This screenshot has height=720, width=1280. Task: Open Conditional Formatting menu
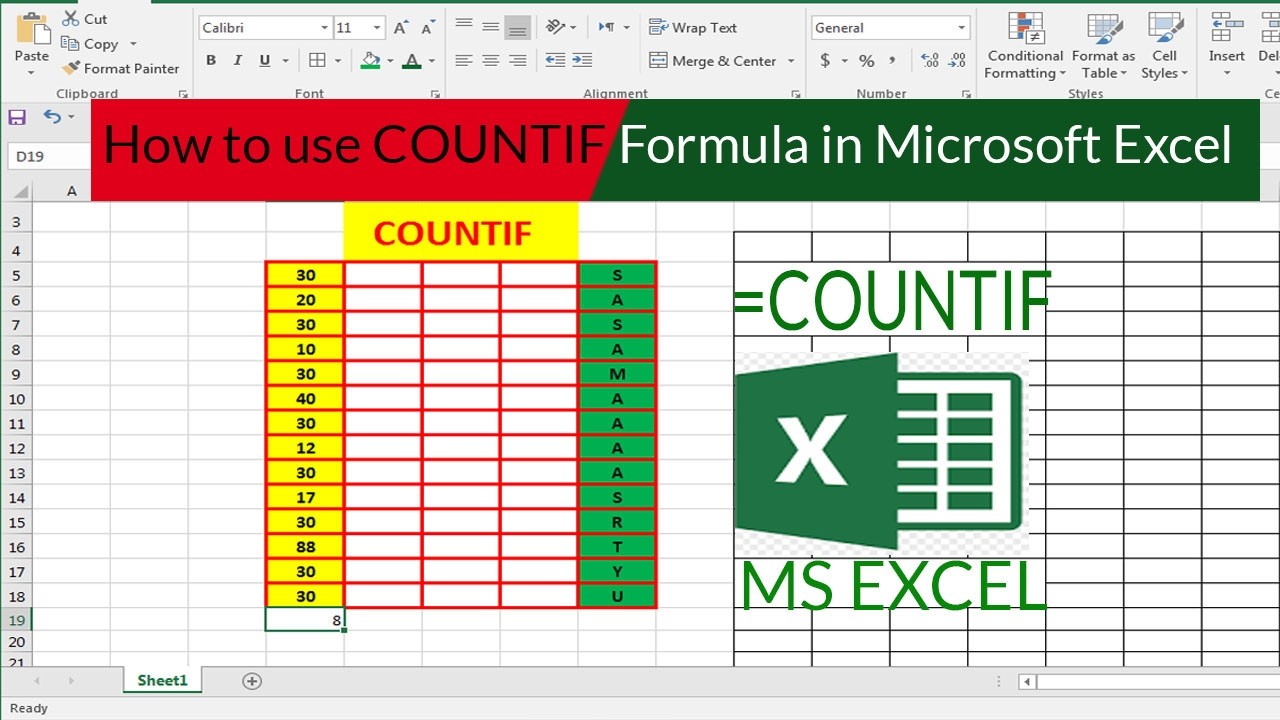pyautogui.click(x=1025, y=47)
